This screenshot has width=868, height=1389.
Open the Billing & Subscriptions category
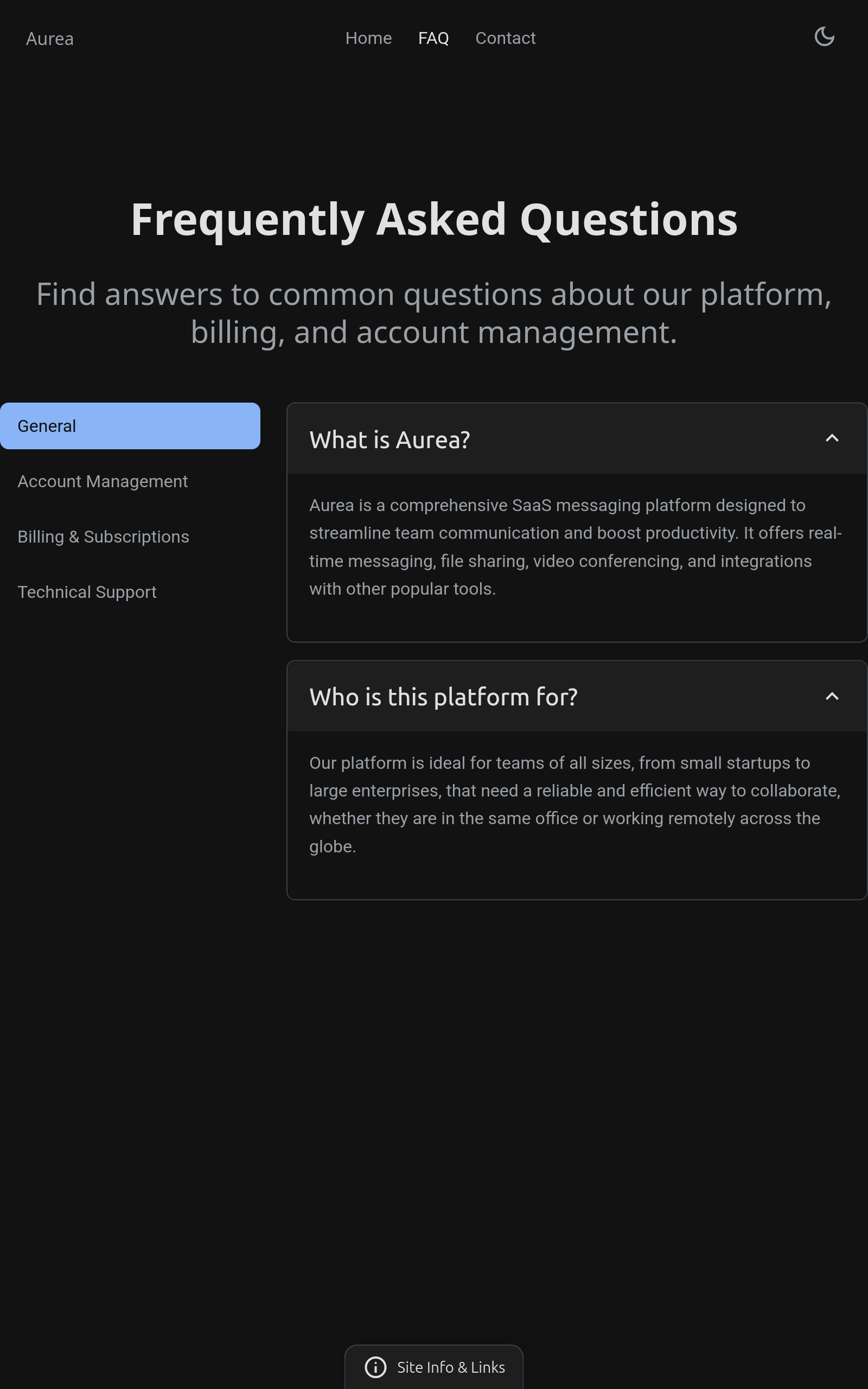pyautogui.click(x=103, y=537)
